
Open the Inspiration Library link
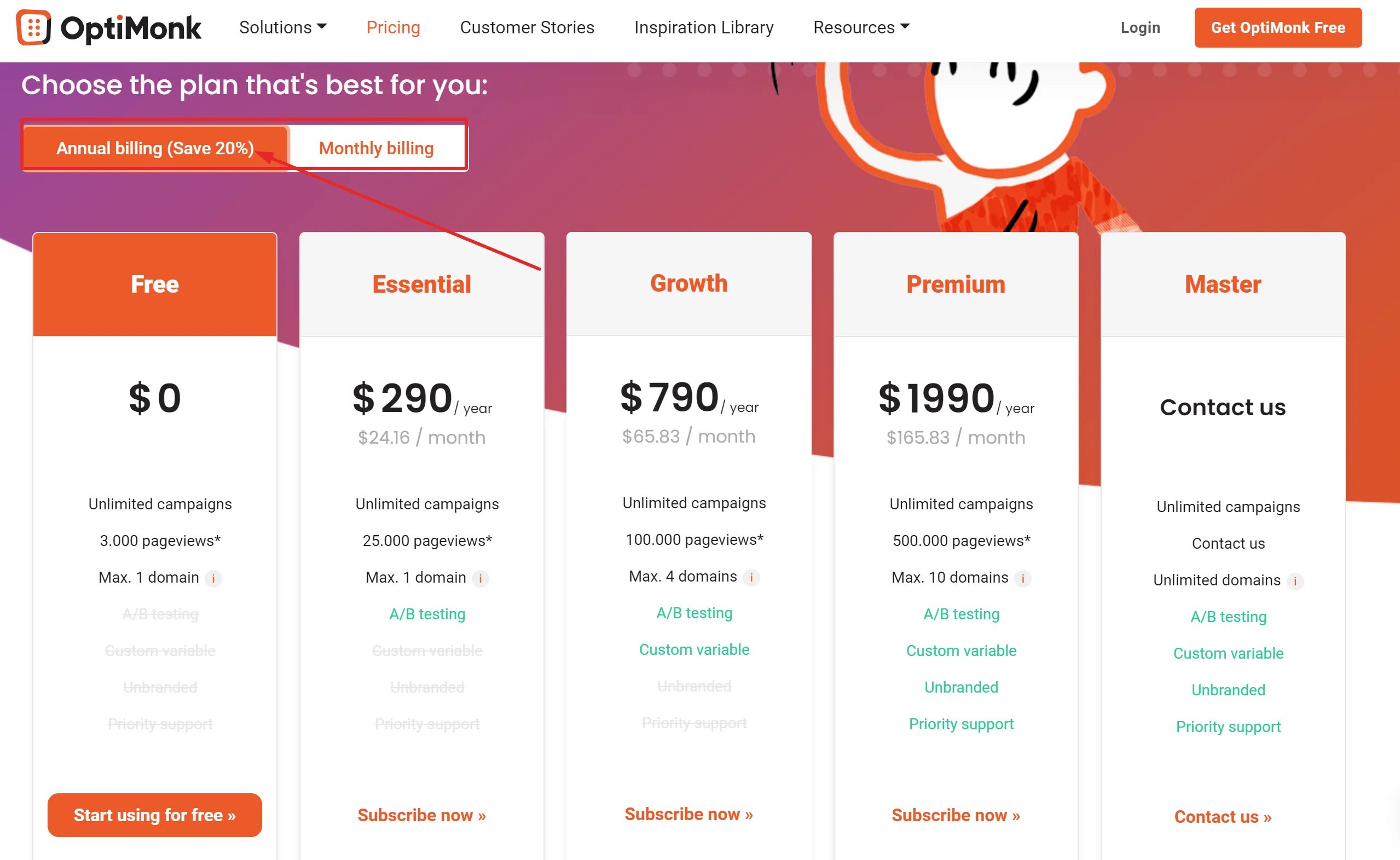coord(704,27)
